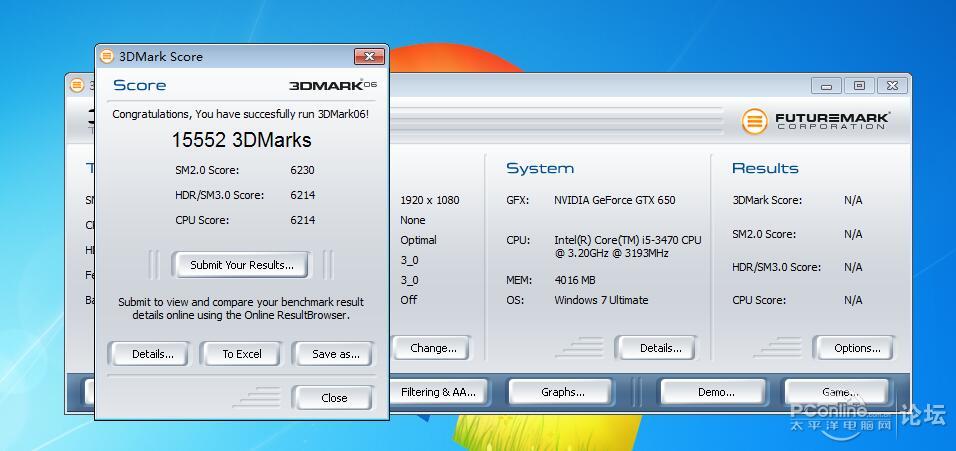The width and height of the screenshot is (956, 451).
Task: Click the HDR/SM3.0 Score label in dialog
Action: pos(219,195)
